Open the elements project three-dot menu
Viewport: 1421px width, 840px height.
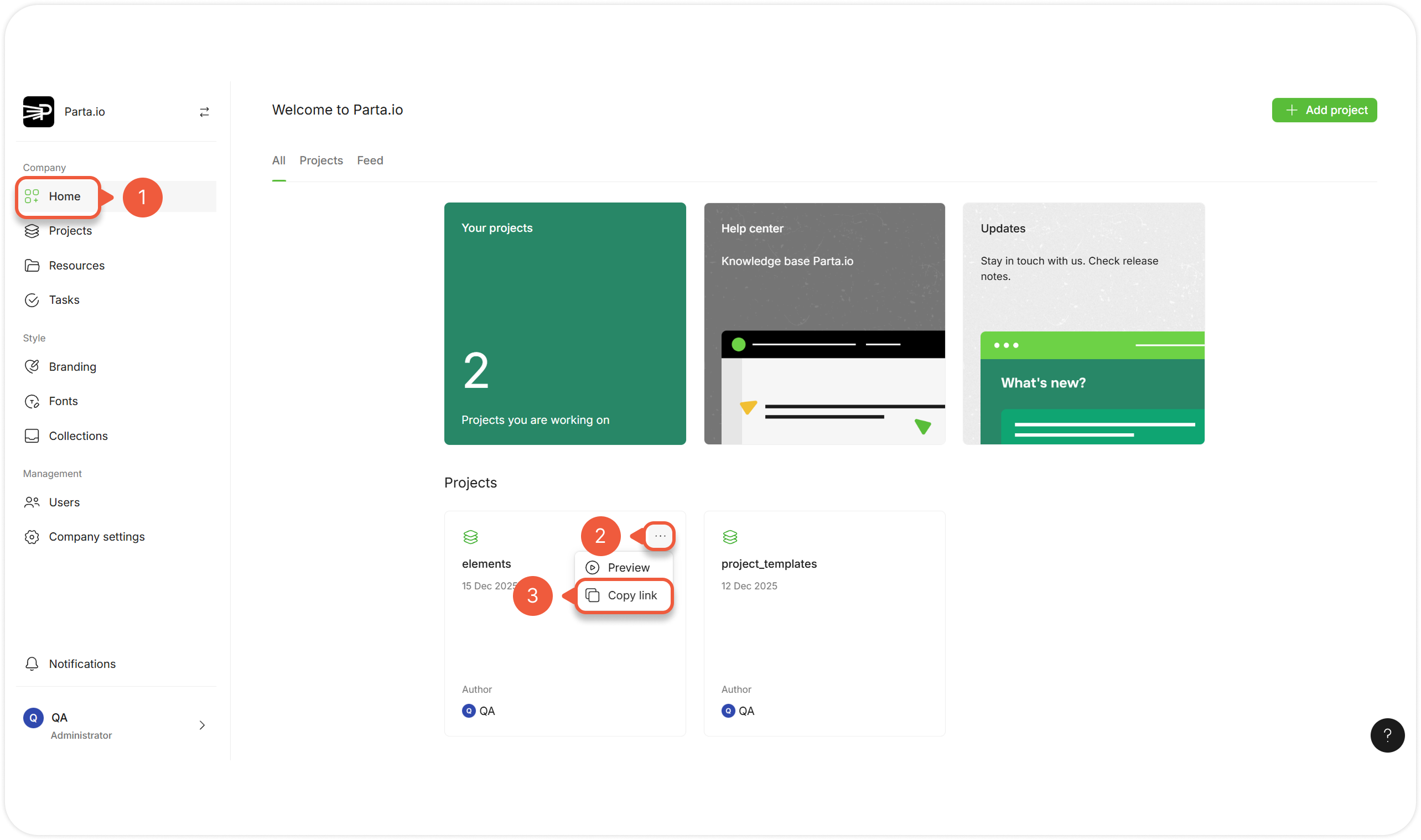coord(660,536)
